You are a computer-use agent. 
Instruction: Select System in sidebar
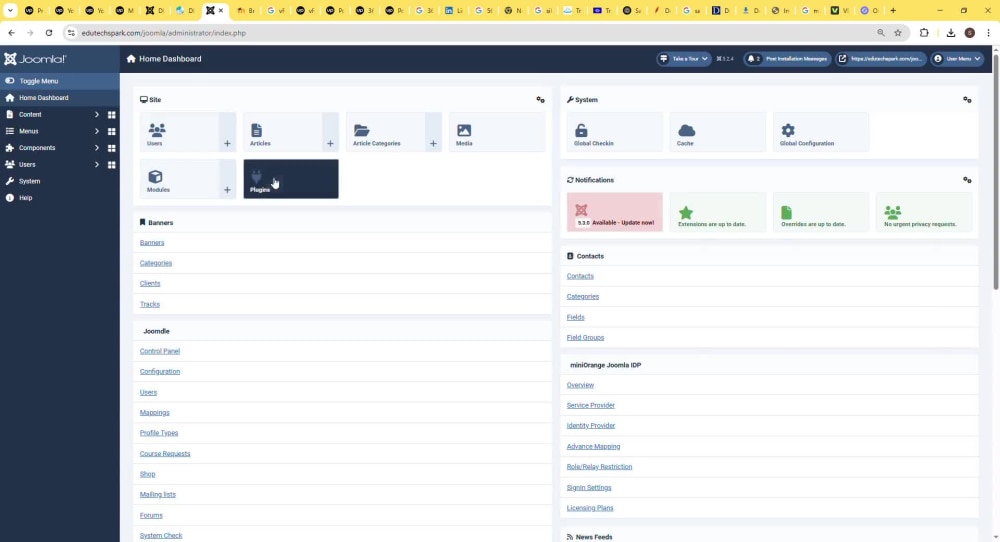pos(59,181)
